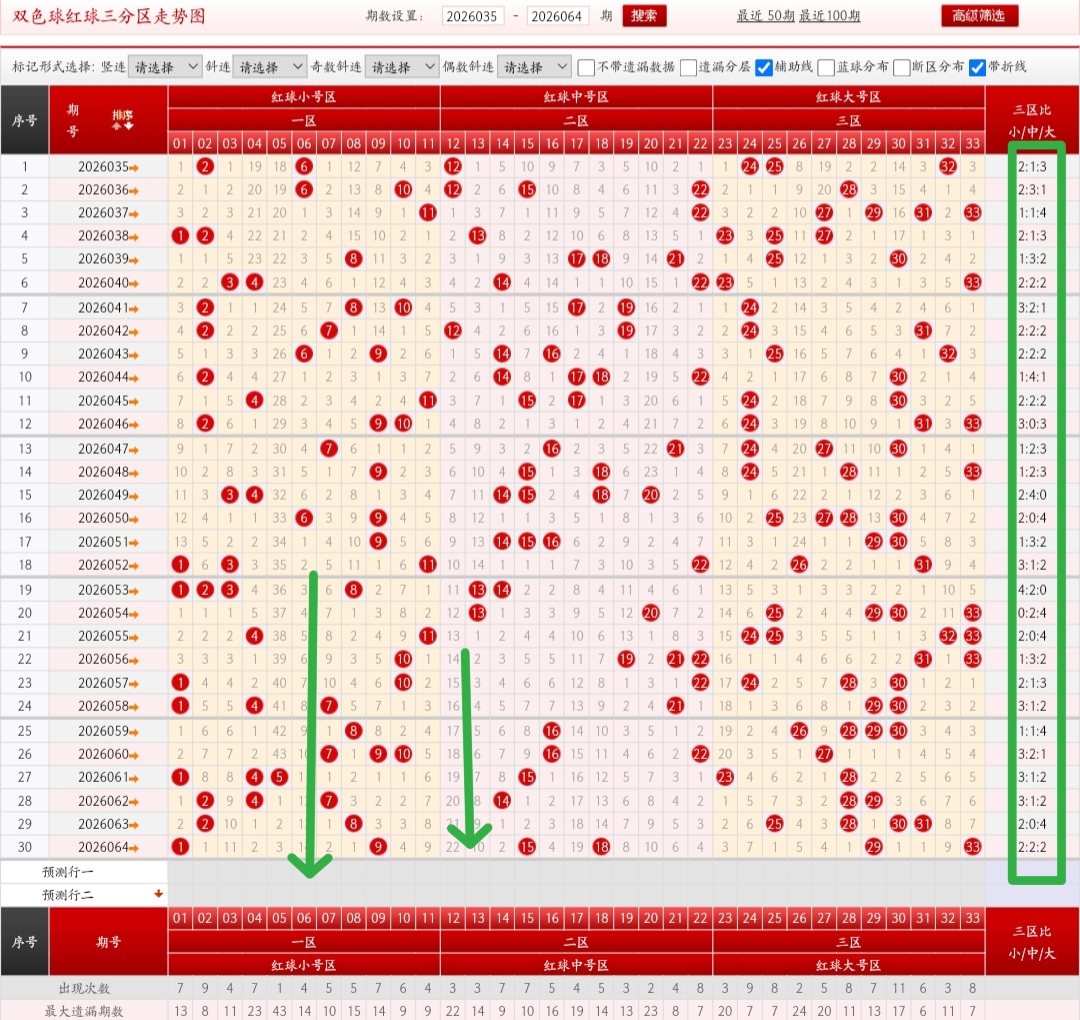
Task: Click the 预测行二 row label
Action: point(68,895)
